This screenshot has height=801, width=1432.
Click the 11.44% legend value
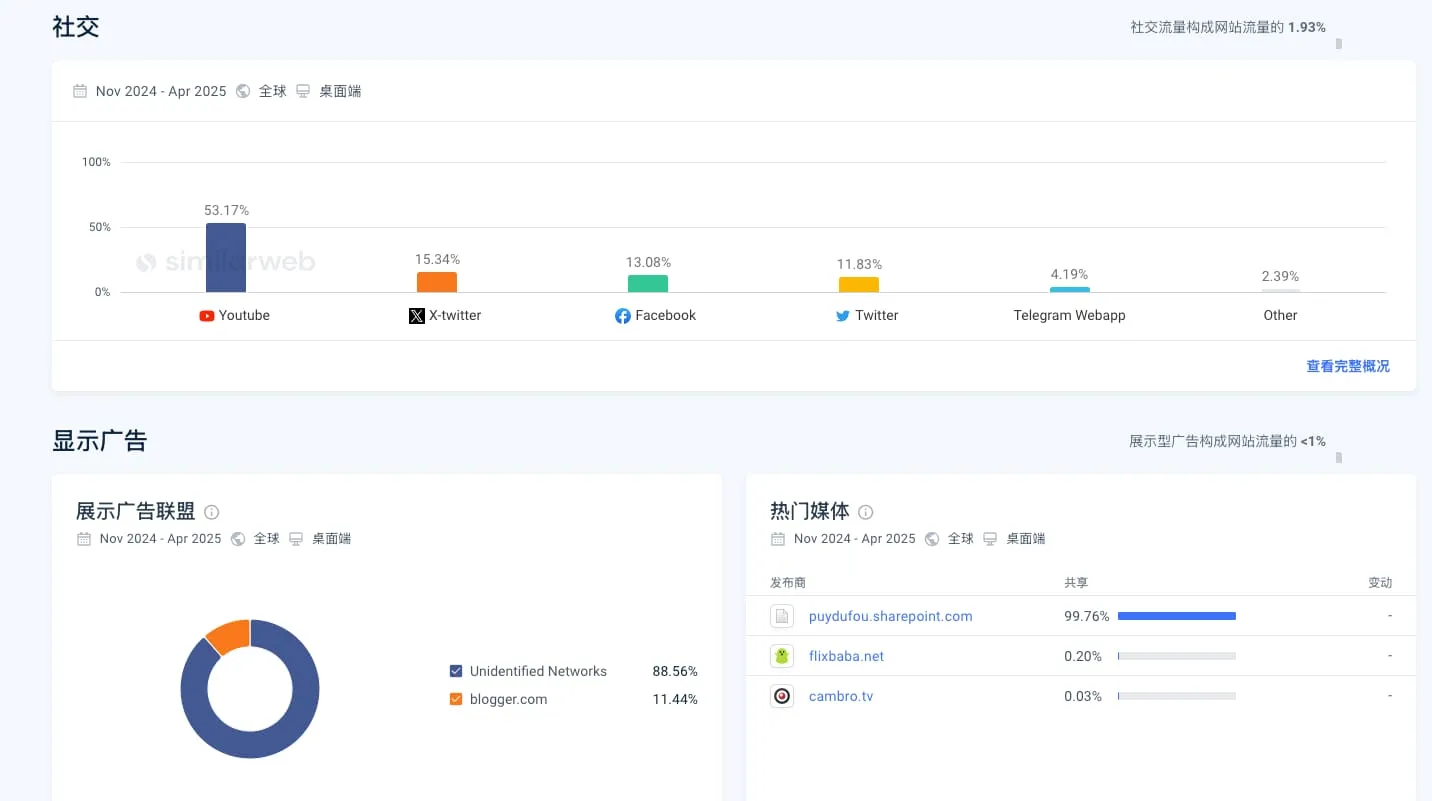[675, 700]
